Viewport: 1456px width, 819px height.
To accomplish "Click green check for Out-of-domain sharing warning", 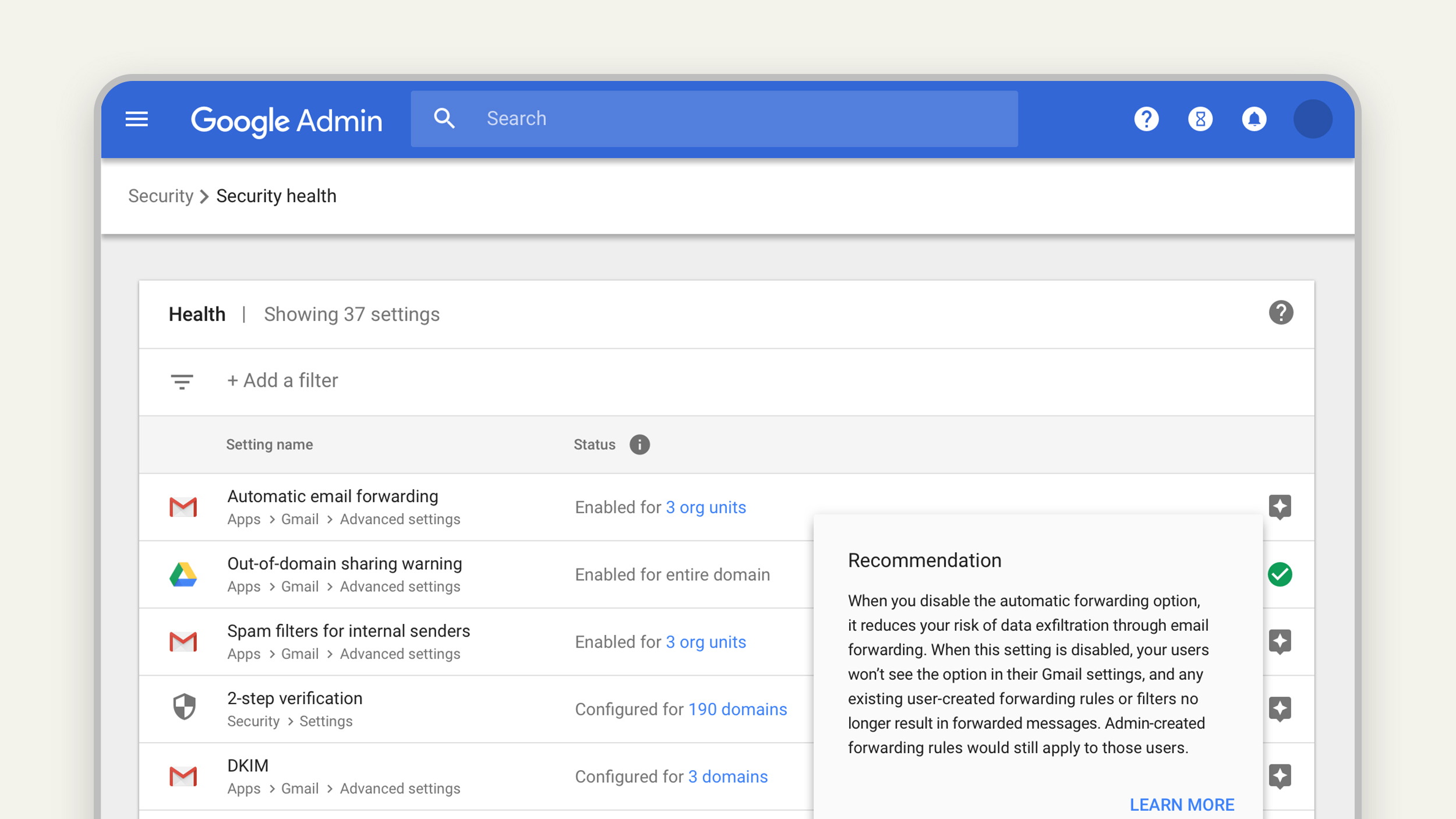I will pos(1280,574).
